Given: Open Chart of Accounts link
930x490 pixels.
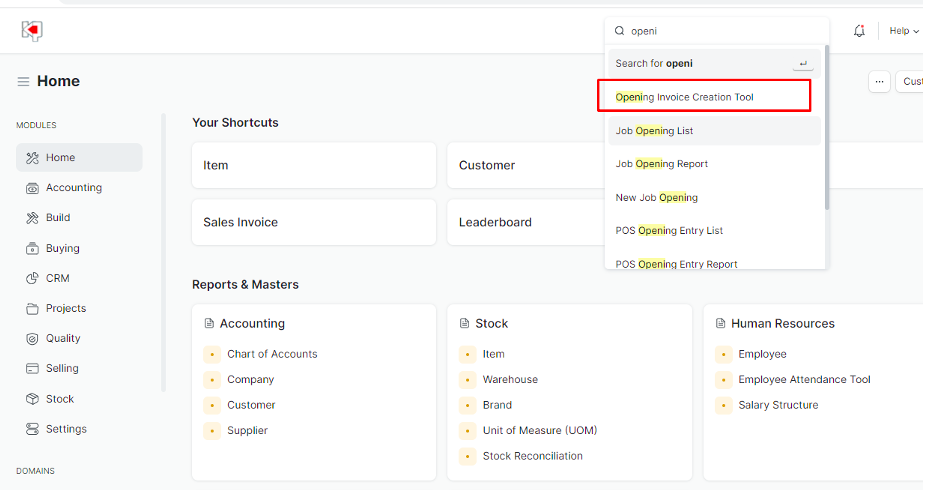Looking at the screenshot, I should [272, 354].
